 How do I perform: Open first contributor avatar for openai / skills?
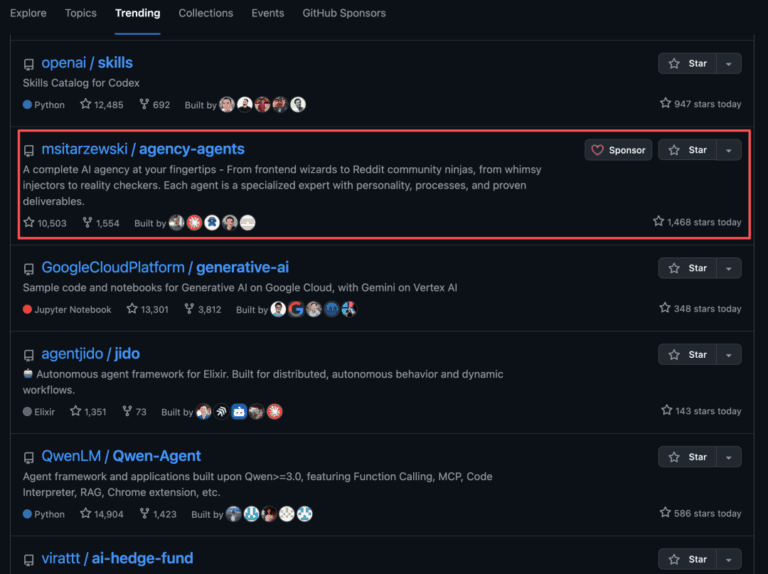pyautogui.click(x=227, y=104)
